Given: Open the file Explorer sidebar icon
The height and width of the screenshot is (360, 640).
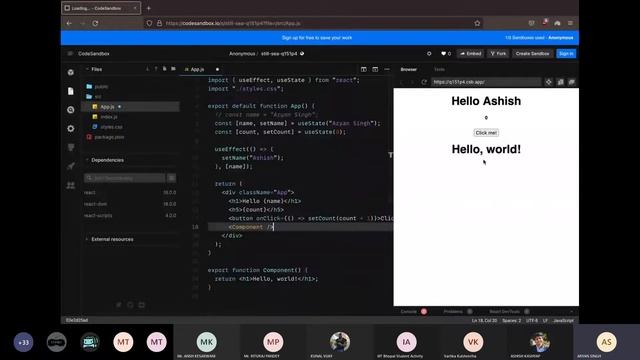Looking at the screenshot, I should click(x=71, y=91).
